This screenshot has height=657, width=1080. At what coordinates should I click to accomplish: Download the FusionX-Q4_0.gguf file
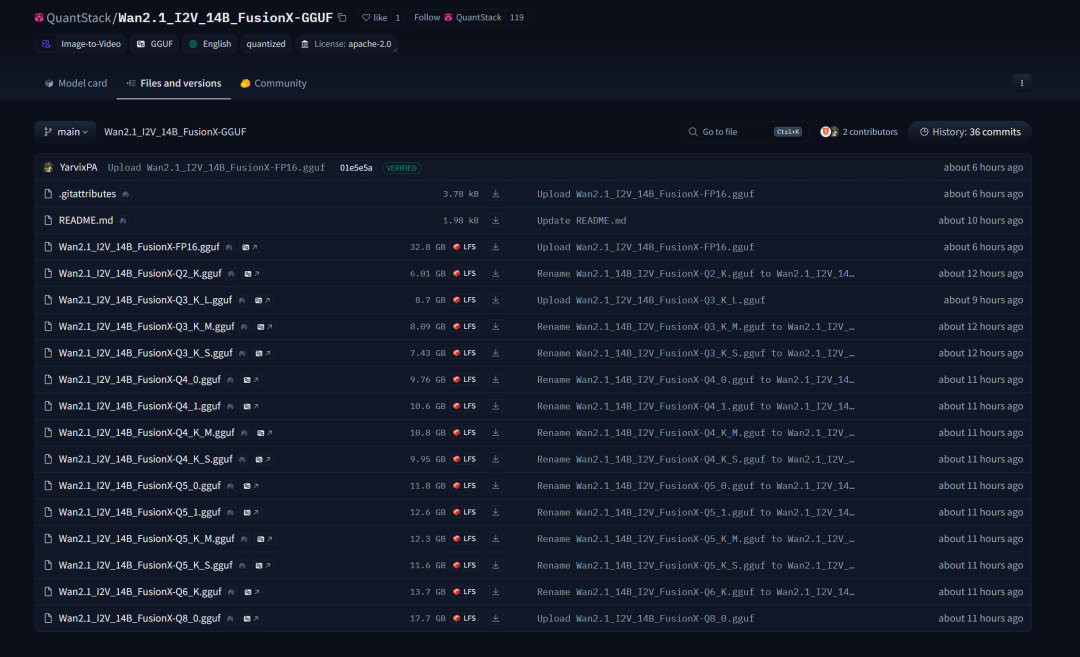tap(495, 379)
